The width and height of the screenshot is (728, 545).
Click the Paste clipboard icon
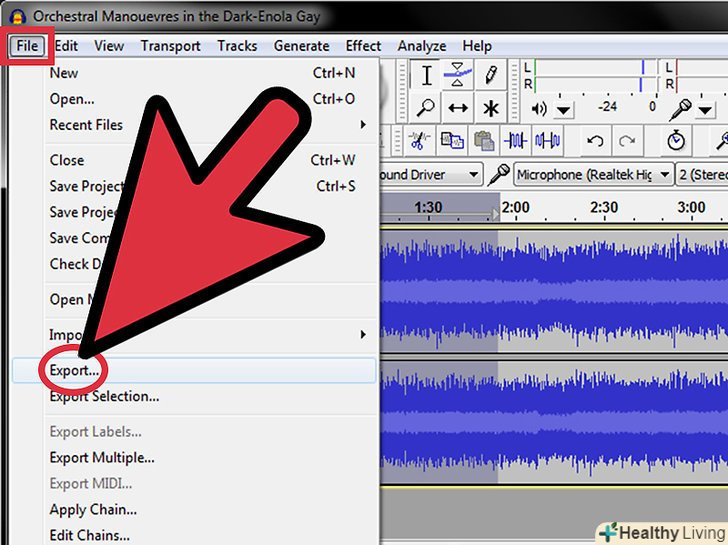click(484, 140)
